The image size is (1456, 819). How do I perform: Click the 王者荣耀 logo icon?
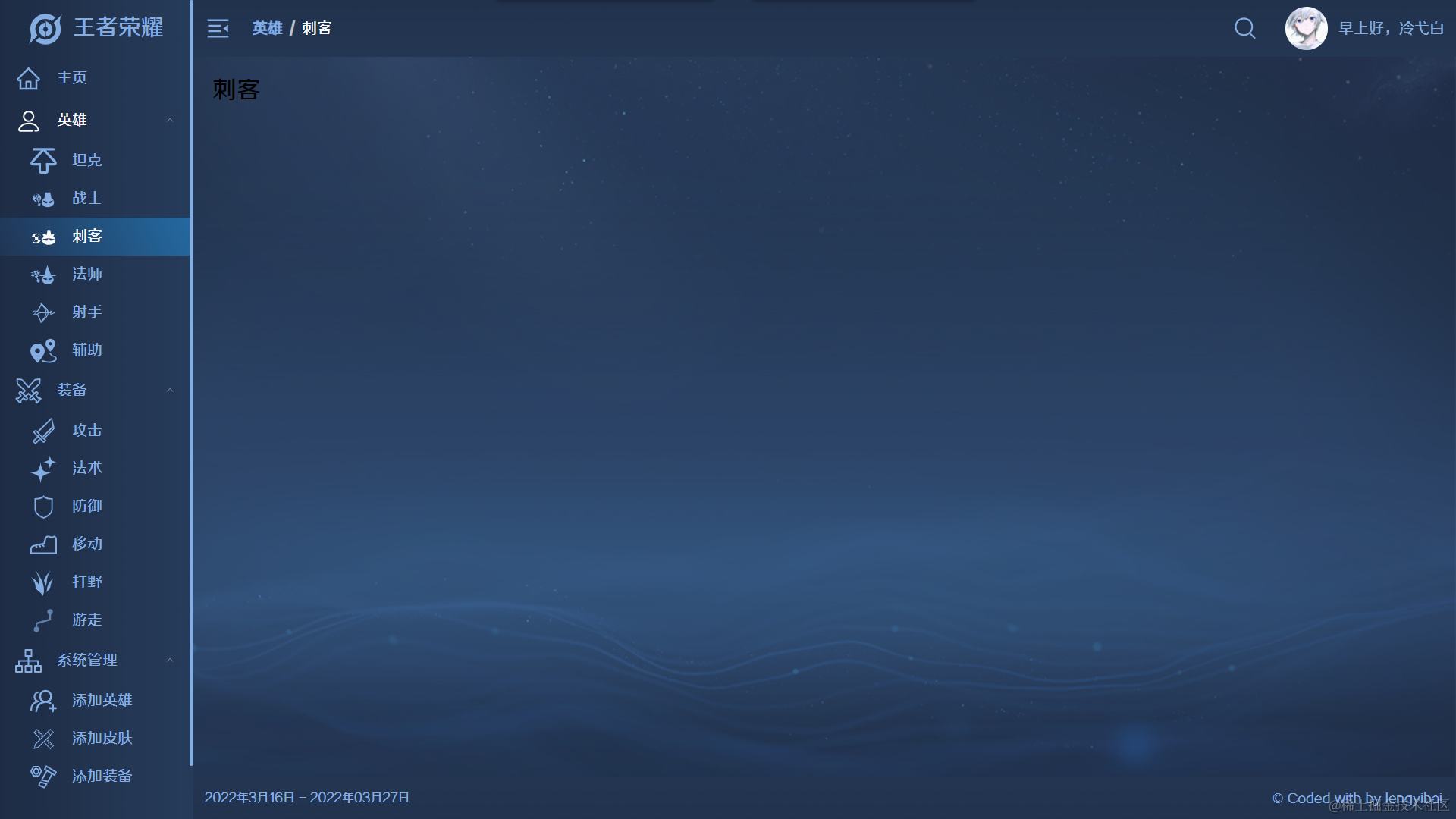click(45, 29)
